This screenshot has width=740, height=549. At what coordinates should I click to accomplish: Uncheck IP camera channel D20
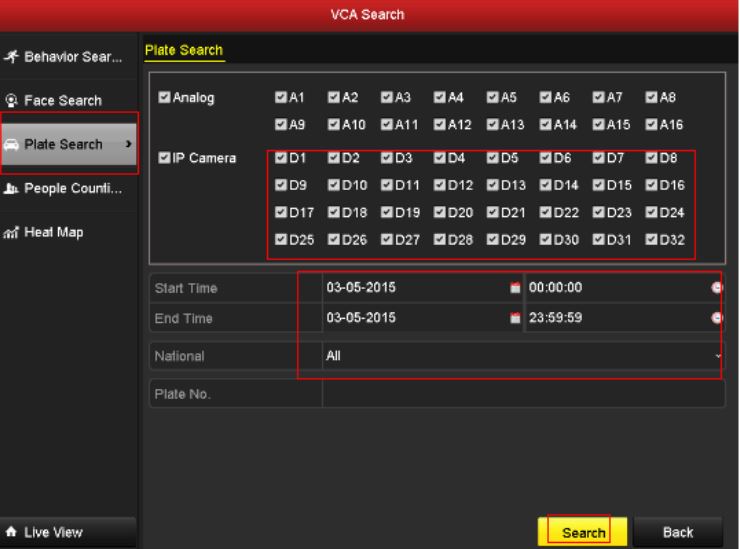[x=439, y=212]
